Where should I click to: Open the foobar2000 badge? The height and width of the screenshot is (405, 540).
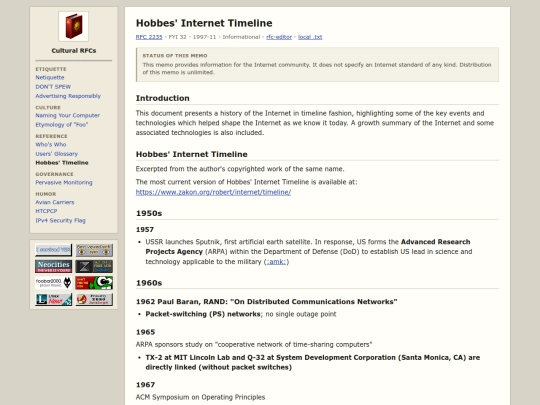pos(53,283)
